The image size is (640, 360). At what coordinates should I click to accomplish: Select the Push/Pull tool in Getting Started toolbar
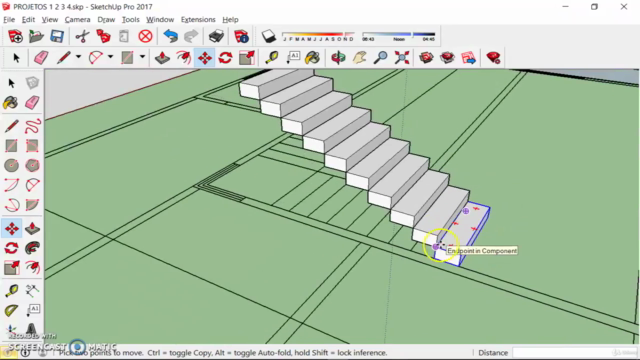pos(162,58)
